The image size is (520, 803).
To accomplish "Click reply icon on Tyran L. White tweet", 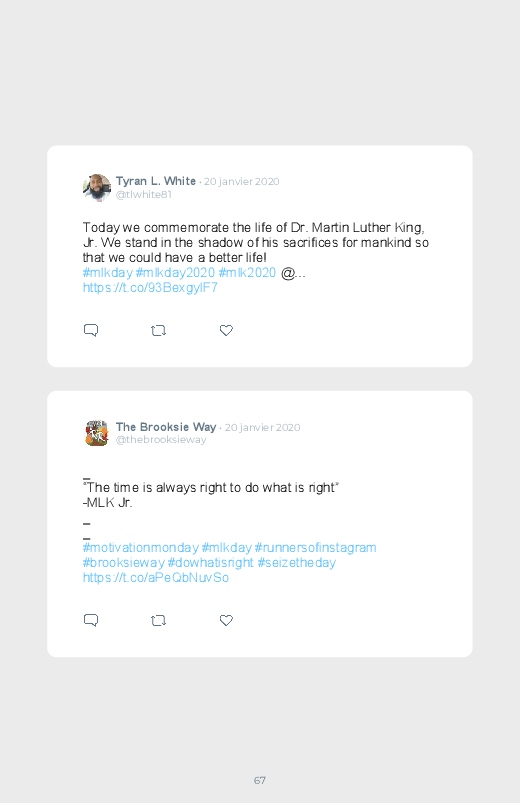I will point(91,330).
